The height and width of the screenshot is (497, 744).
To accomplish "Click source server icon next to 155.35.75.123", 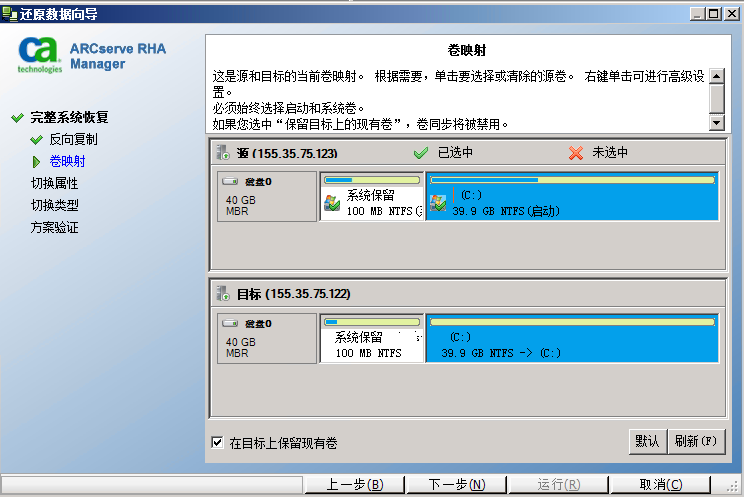I will [223, 152].
